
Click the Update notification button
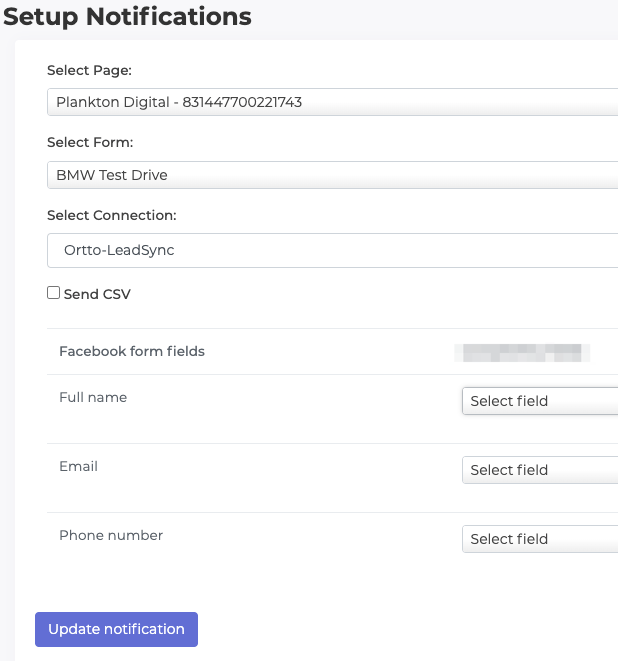pyautogui.click(x=116, y=629)
